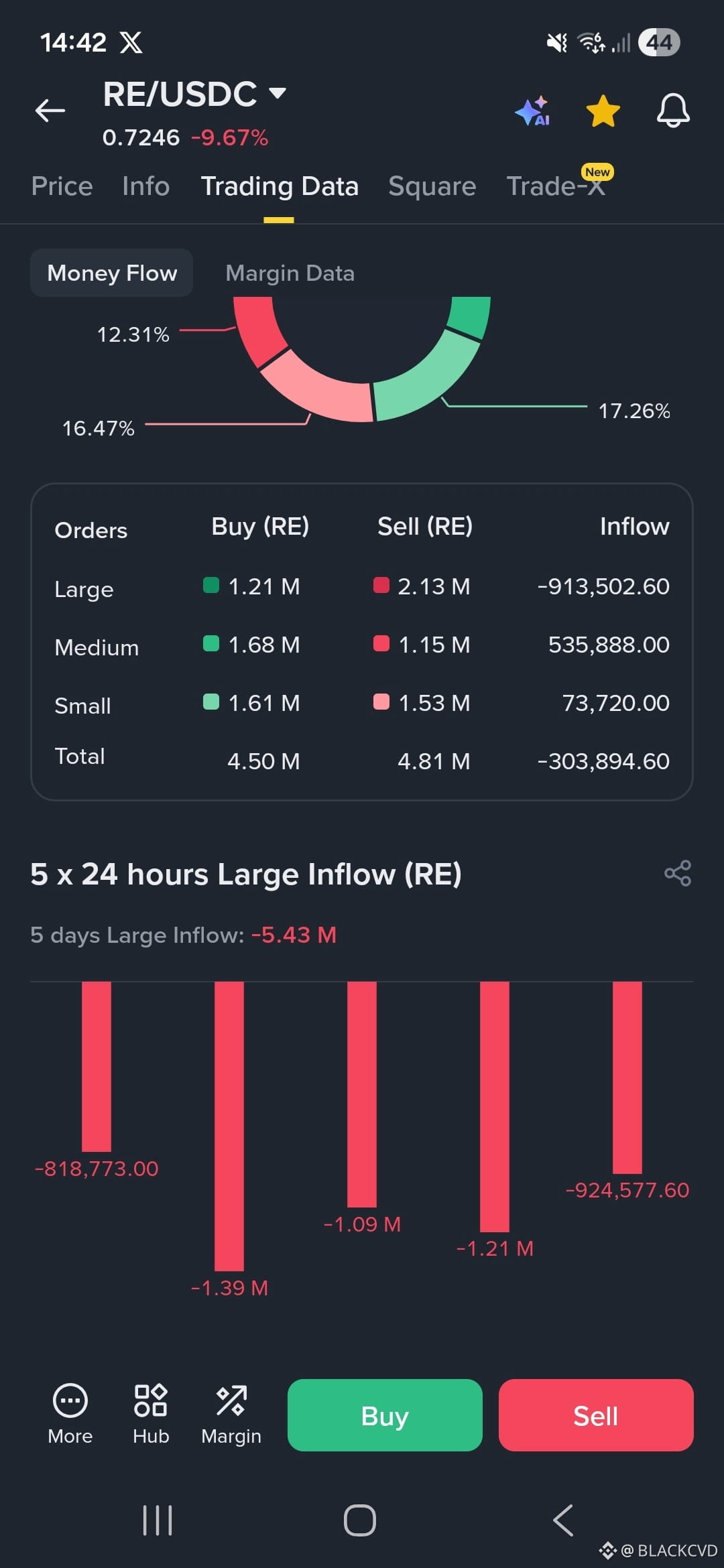Open price alerts bell icon
The height and width of the screenshot is (1568, 724).
click(673, 111)
